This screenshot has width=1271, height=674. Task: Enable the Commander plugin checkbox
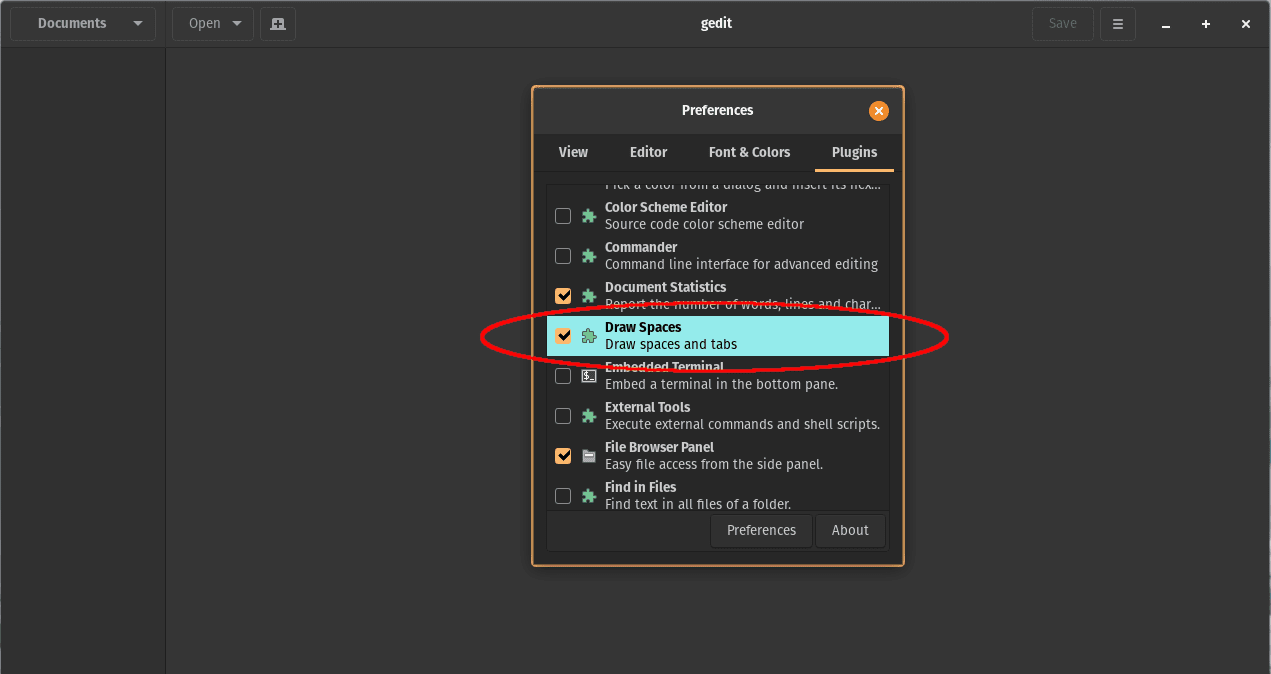tap(563, 256)
